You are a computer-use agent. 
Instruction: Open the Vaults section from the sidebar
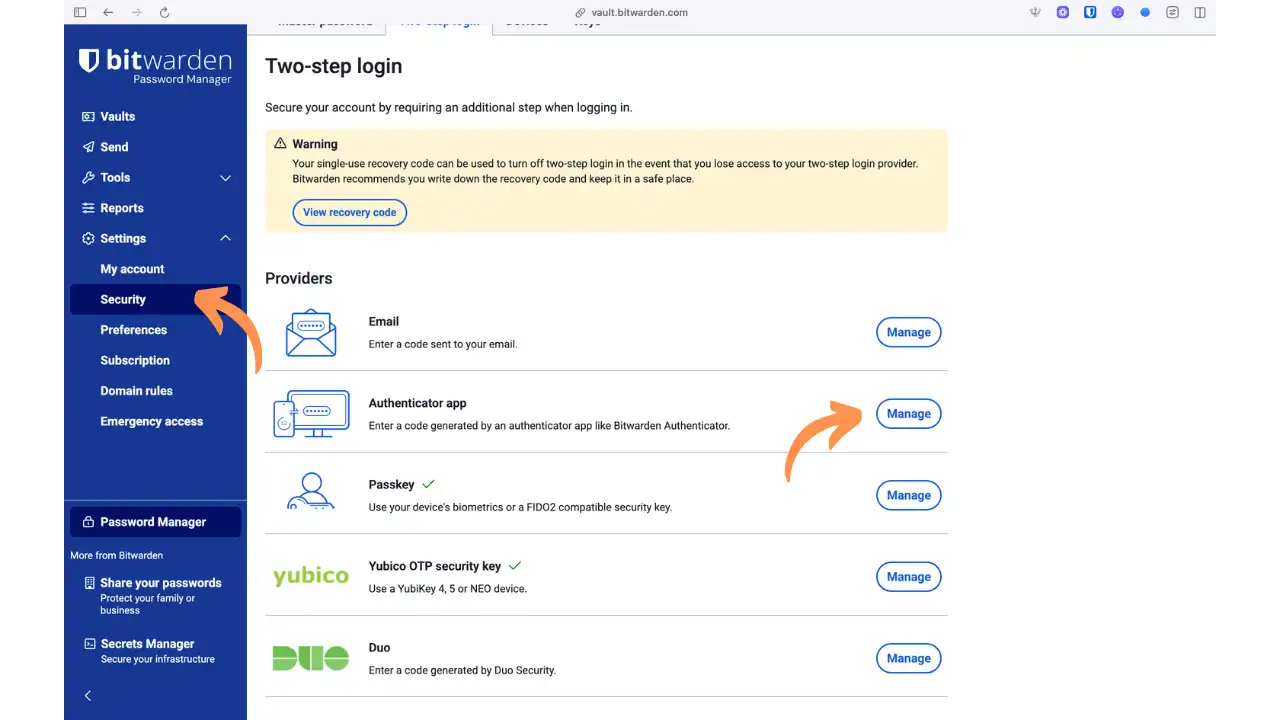click(x=115, y=116)
